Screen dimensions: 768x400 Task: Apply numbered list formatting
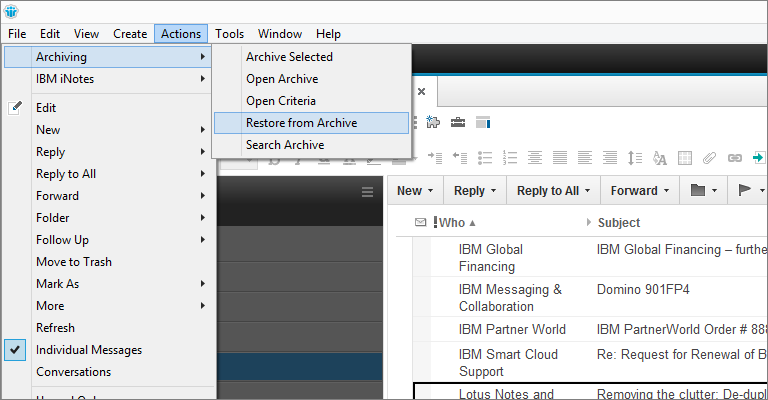510,158
